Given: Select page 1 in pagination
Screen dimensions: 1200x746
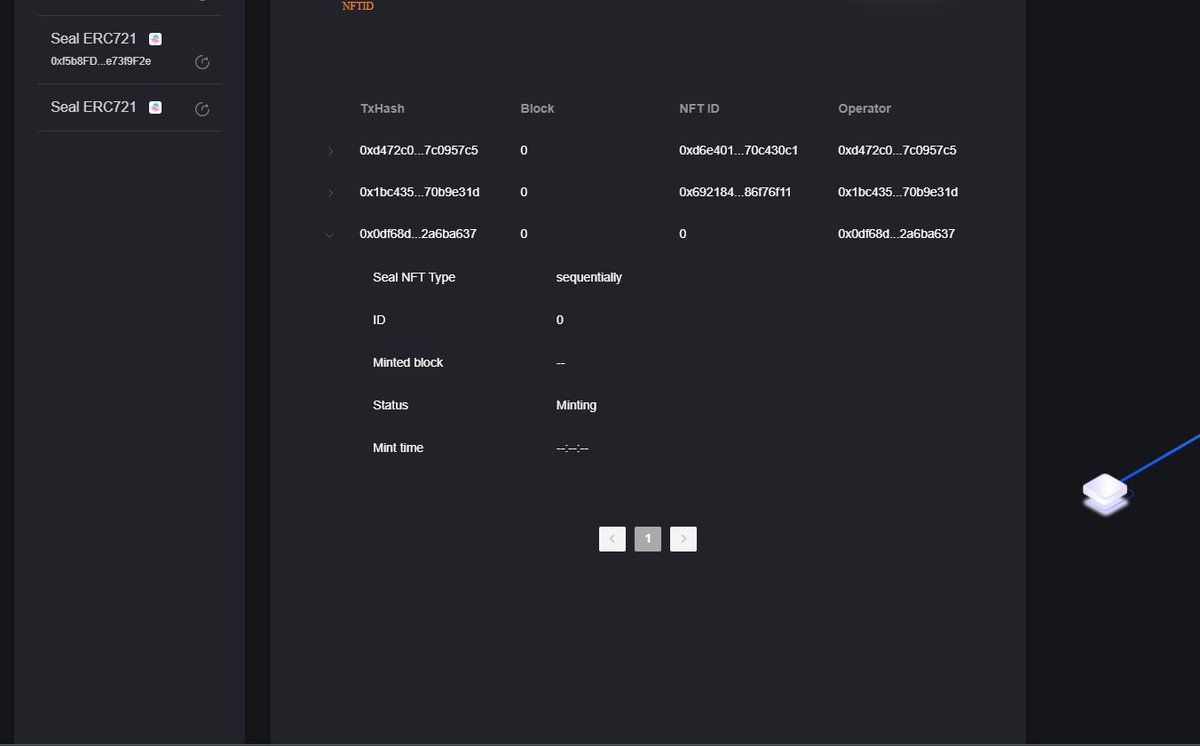Looking at the screenshot, I should pyautogui.click(x=648, y=539).
